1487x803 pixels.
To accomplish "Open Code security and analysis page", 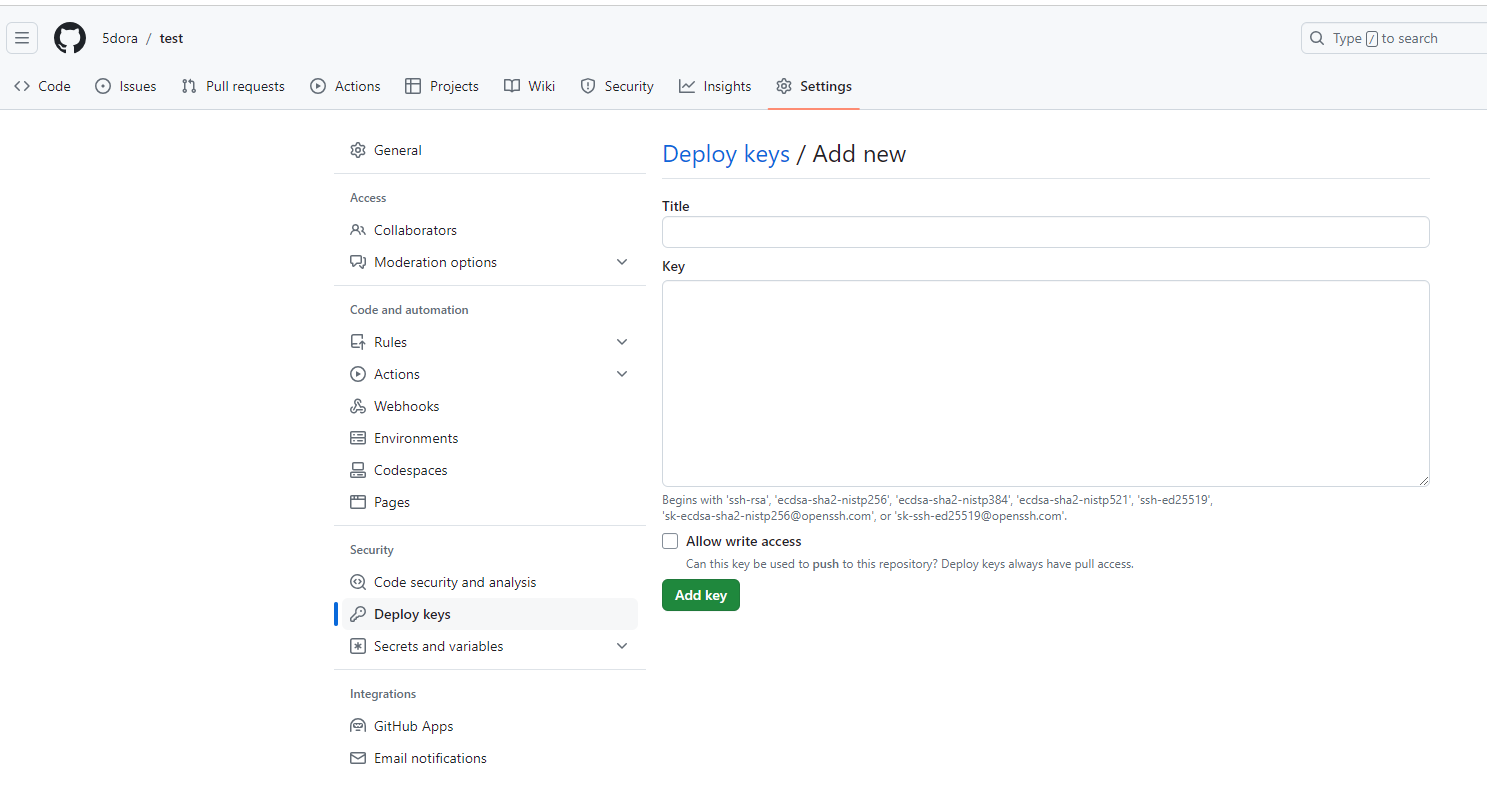I will [x=490, y=582].
